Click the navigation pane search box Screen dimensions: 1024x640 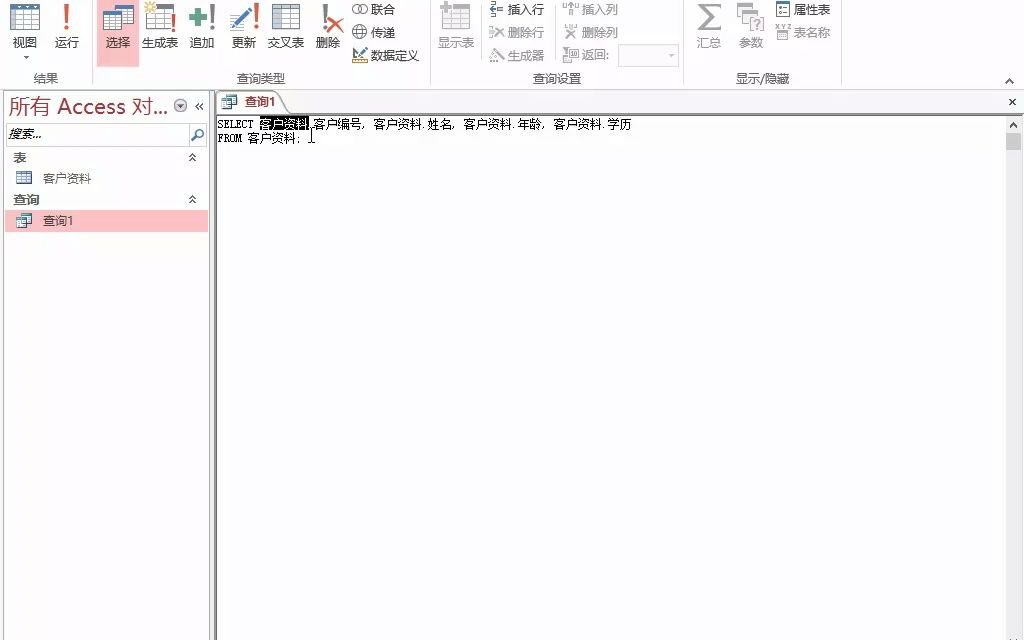click(x=97, y=135)
